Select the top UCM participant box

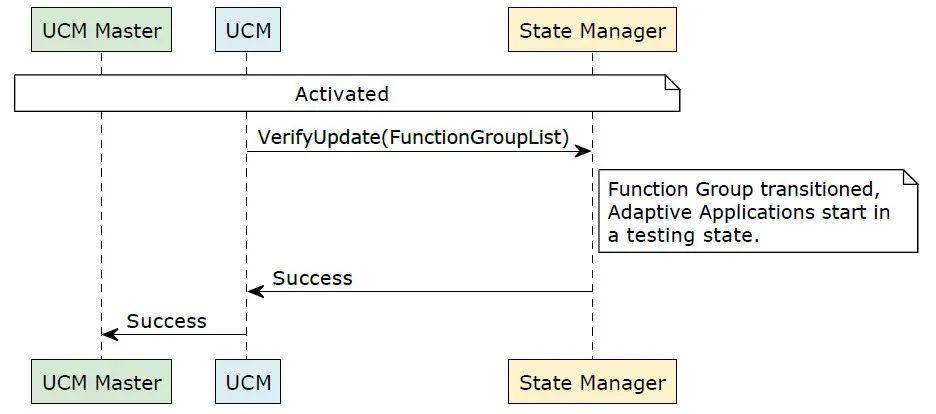(248, 30)
